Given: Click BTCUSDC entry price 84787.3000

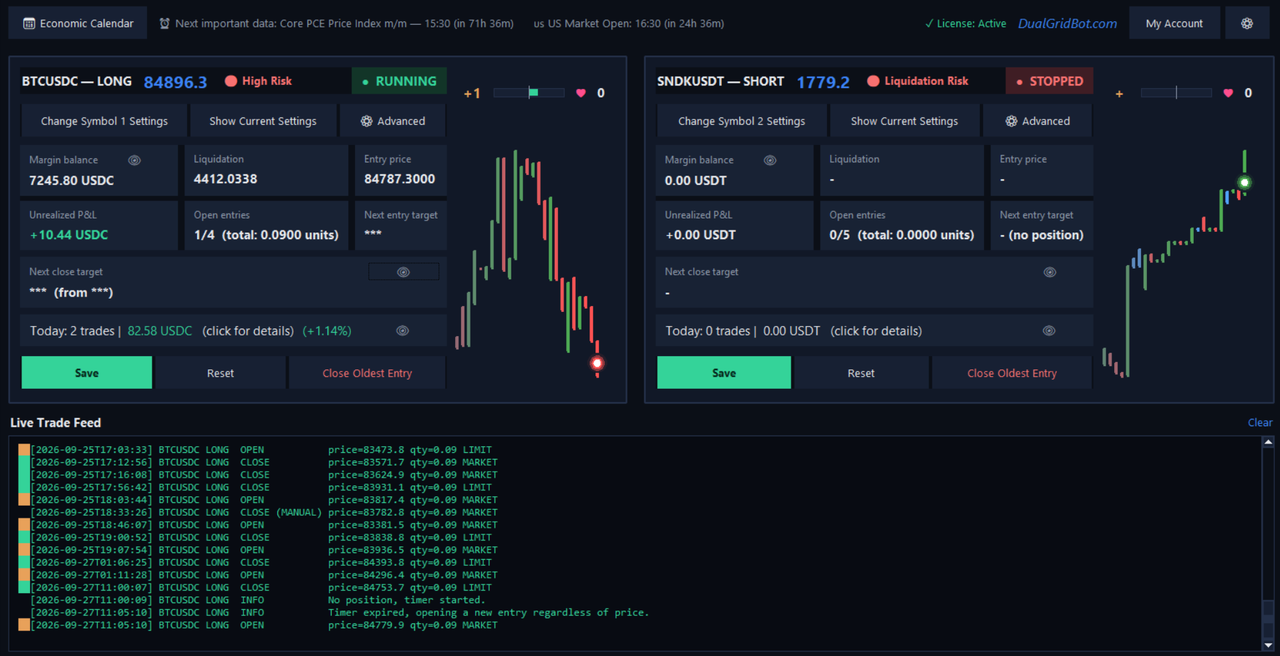Looking at the screenshot, I should [399, 179].
